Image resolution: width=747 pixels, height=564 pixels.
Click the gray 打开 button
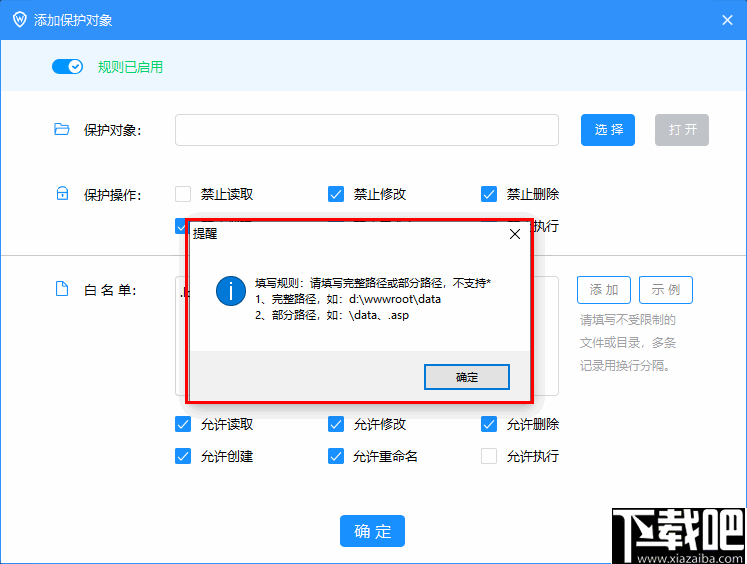tap(682, 130)
